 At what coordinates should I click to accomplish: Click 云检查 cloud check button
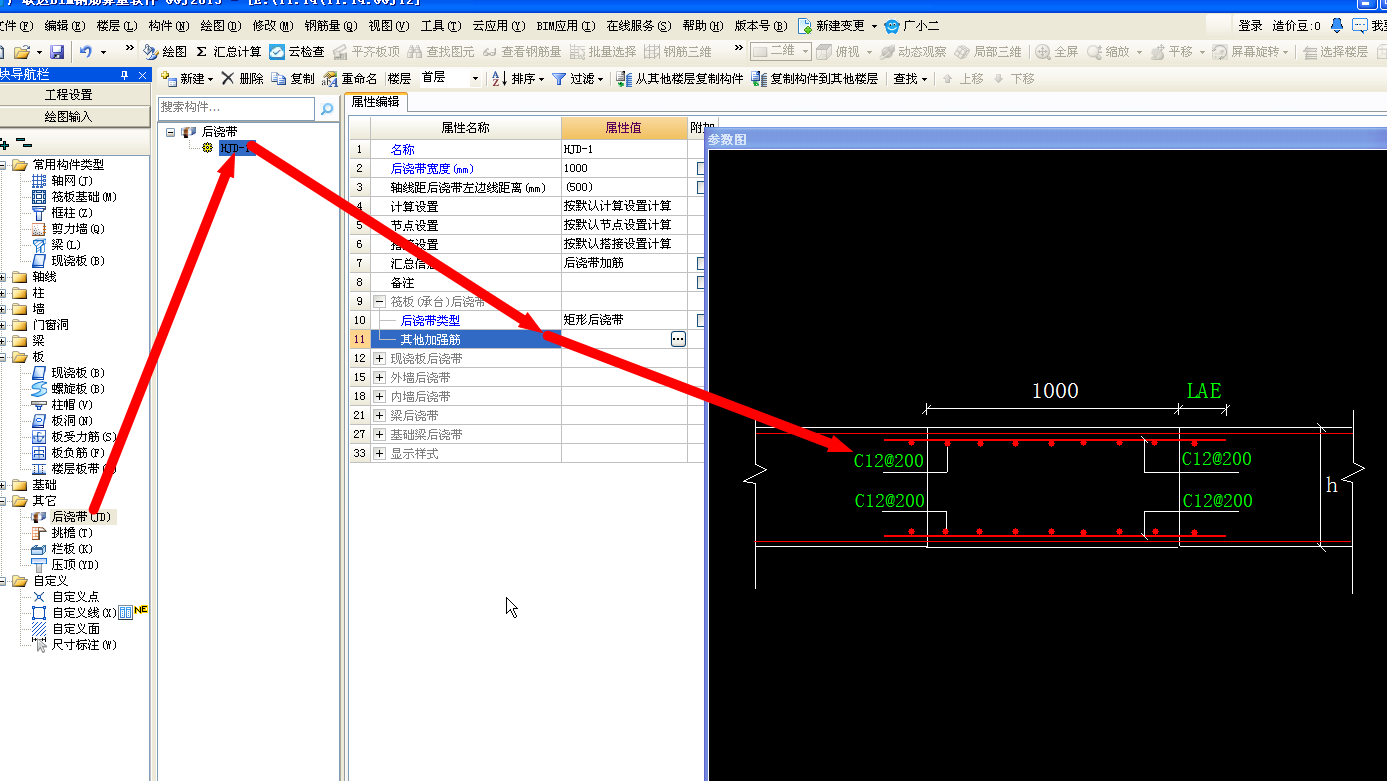[297, 51]
